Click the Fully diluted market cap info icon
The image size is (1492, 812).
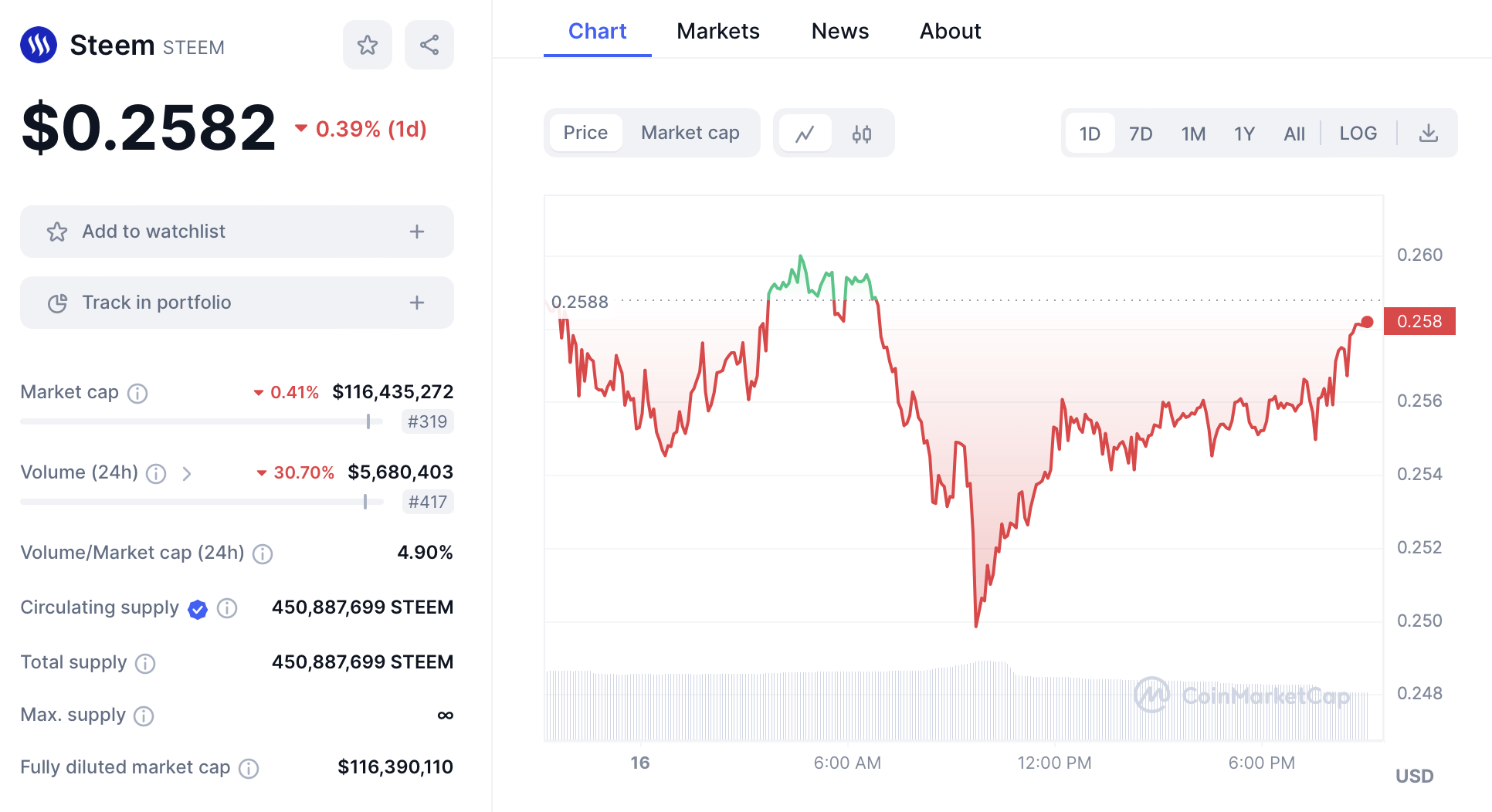[x=249, y=768]
